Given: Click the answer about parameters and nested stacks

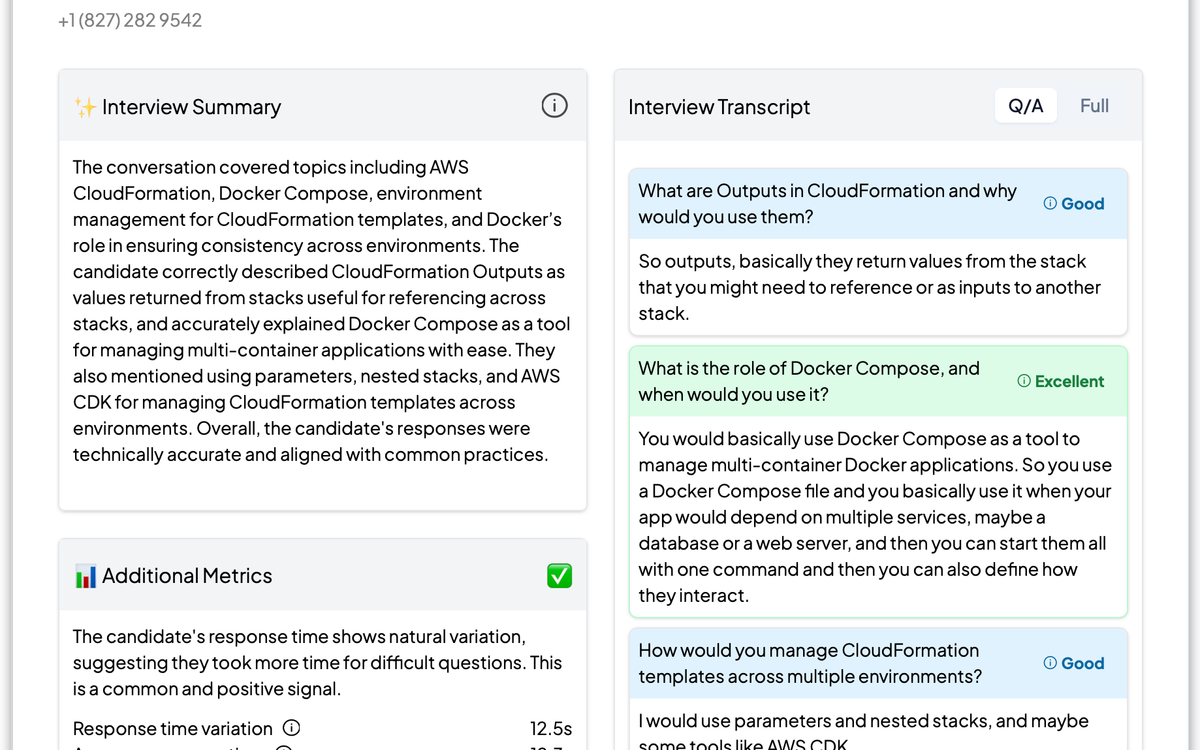Looking at the screenshot, I should click(863, 731).
